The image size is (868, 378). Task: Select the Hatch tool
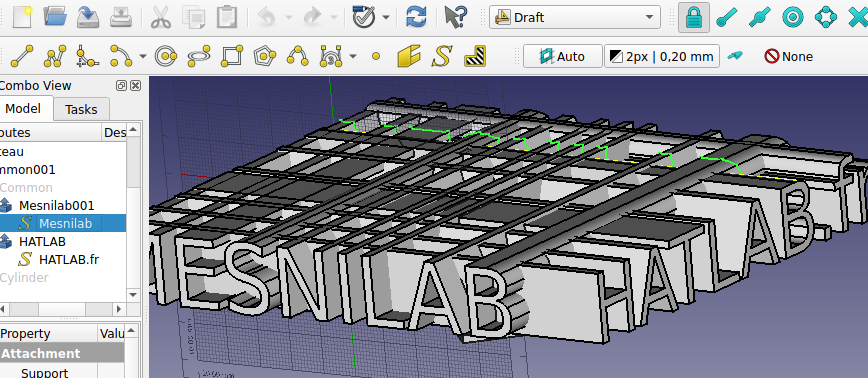coord(475,56)
